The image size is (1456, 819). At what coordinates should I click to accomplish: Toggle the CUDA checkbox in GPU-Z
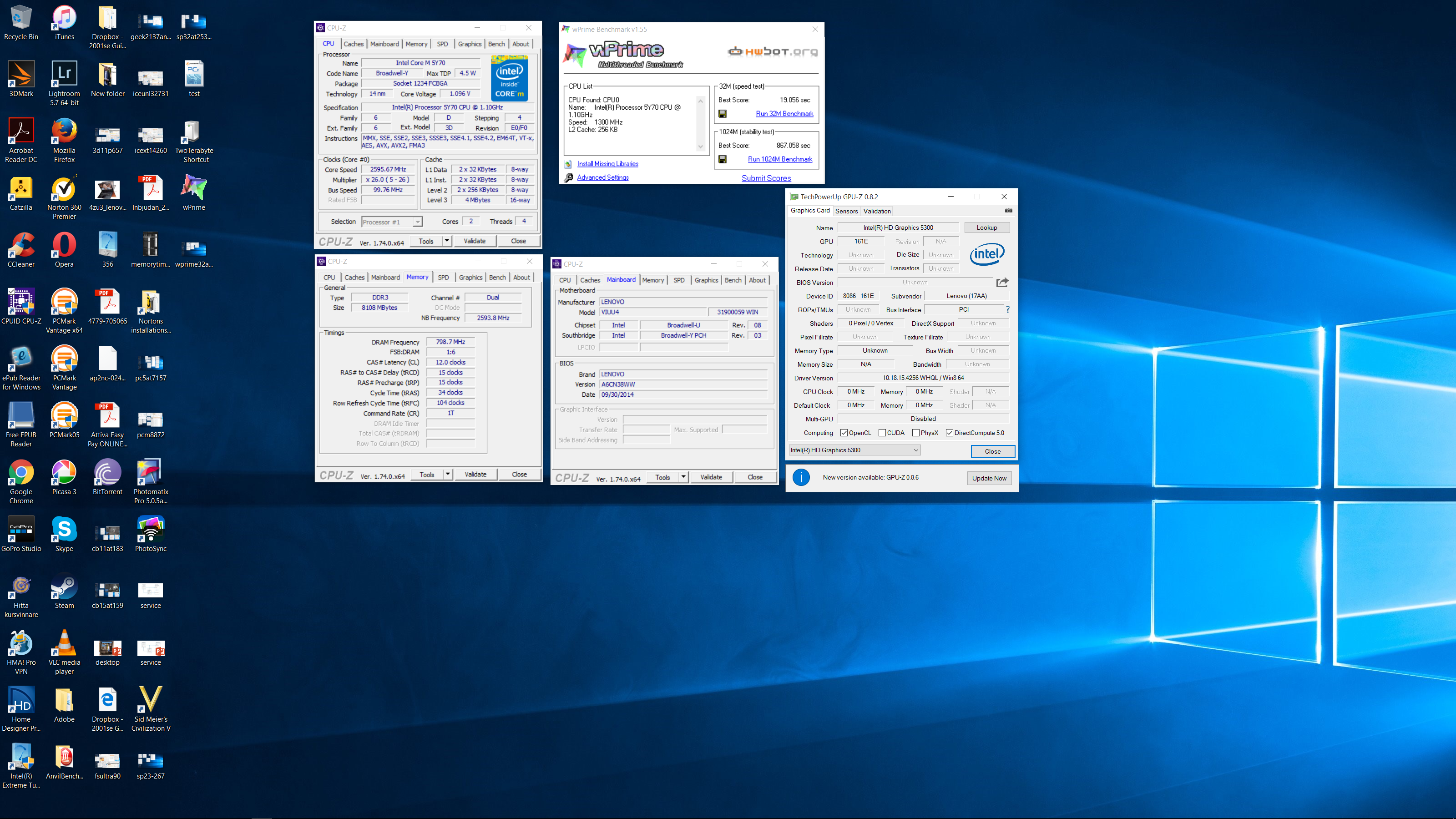point(882,433)
